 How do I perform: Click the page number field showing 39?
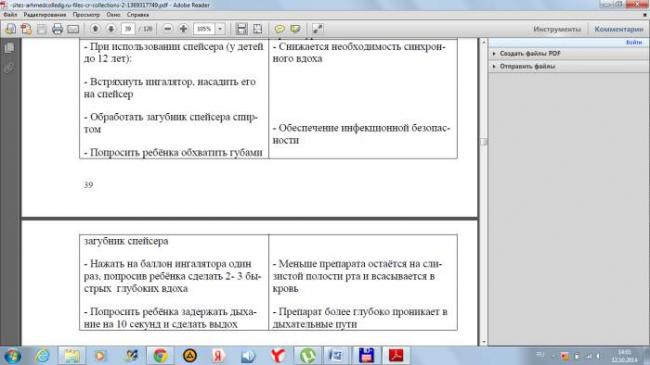click(128, 29)
